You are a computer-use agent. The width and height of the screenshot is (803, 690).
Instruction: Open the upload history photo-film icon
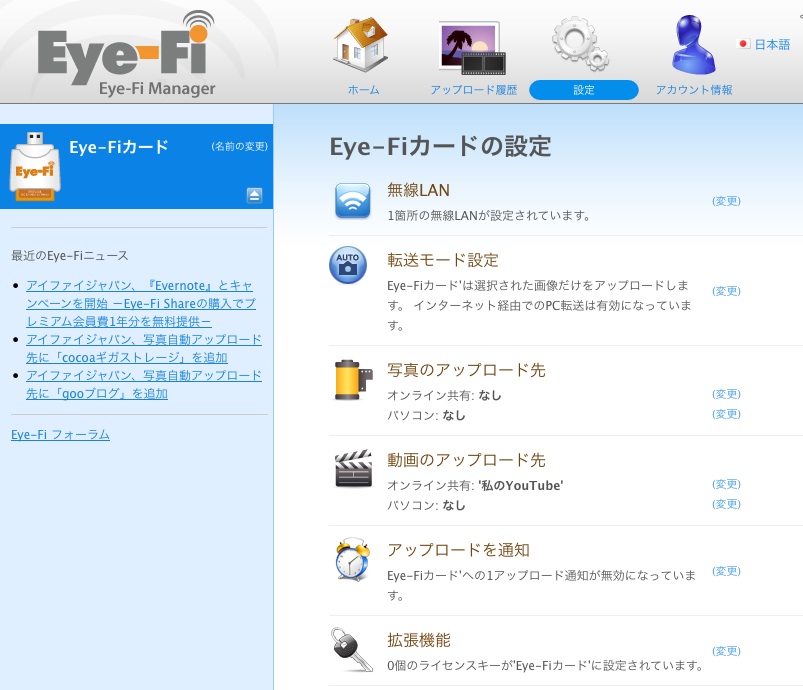point(472,47)
